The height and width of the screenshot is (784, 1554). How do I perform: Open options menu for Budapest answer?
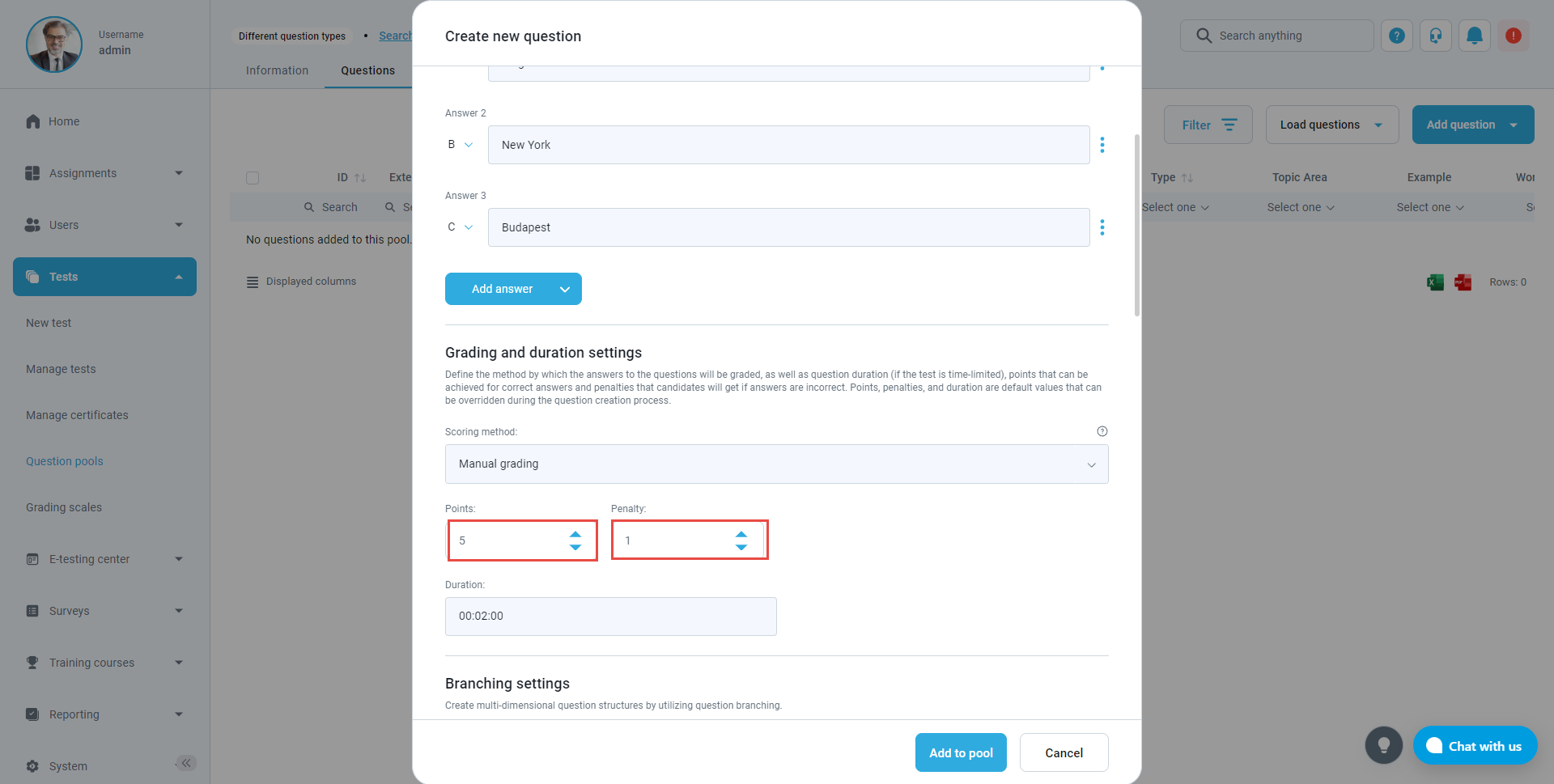coord(1102,227)
